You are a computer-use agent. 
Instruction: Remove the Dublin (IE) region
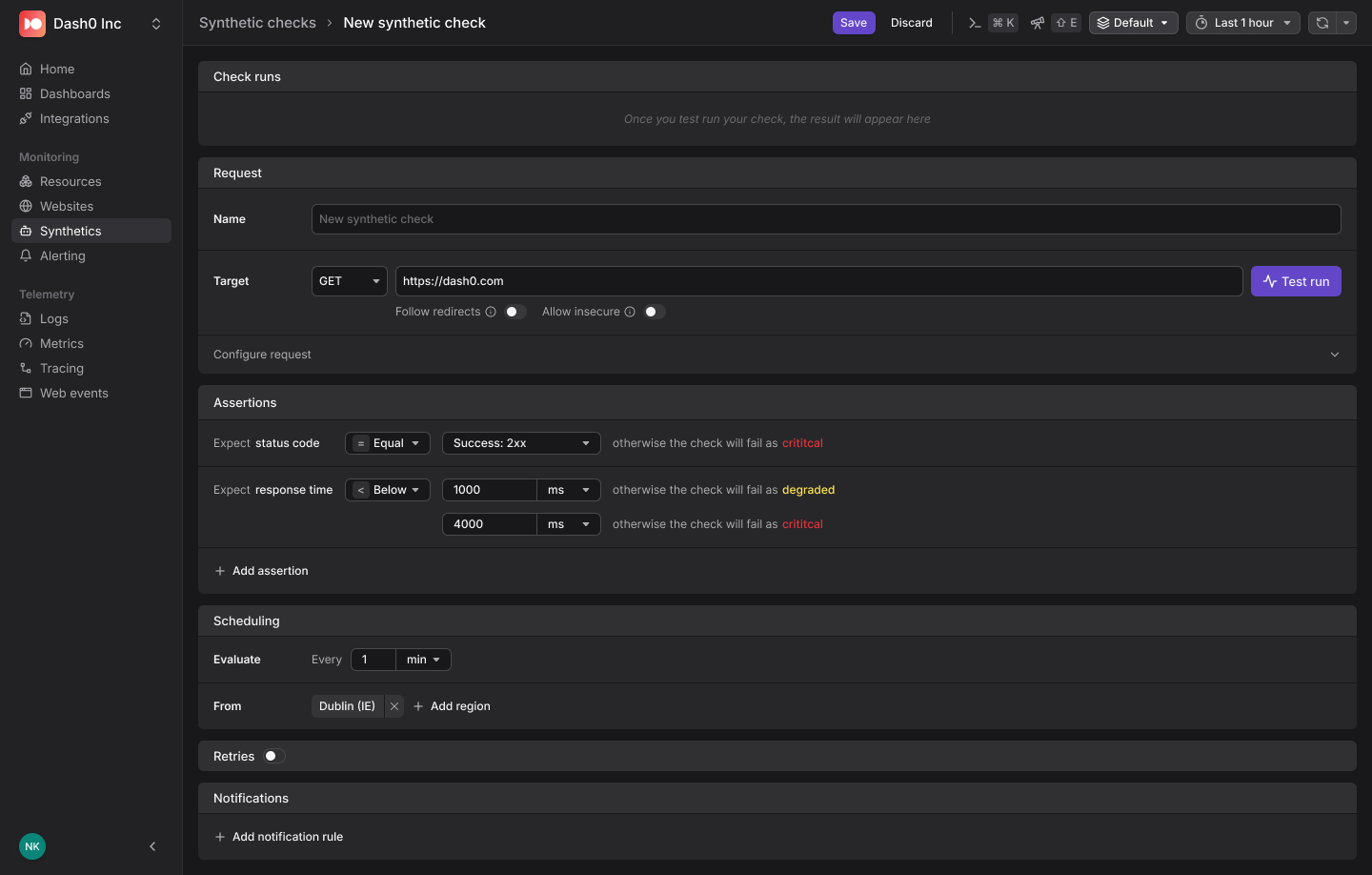coord(394,706)
